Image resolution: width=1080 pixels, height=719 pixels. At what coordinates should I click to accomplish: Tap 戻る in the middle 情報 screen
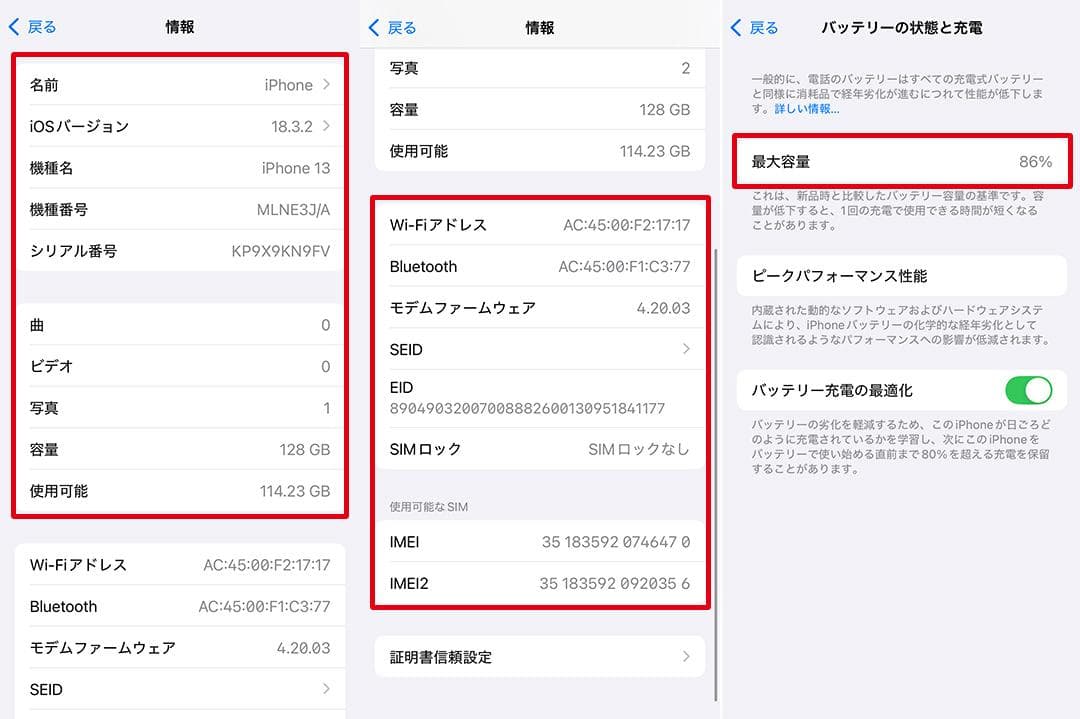[x=402, y=28]
